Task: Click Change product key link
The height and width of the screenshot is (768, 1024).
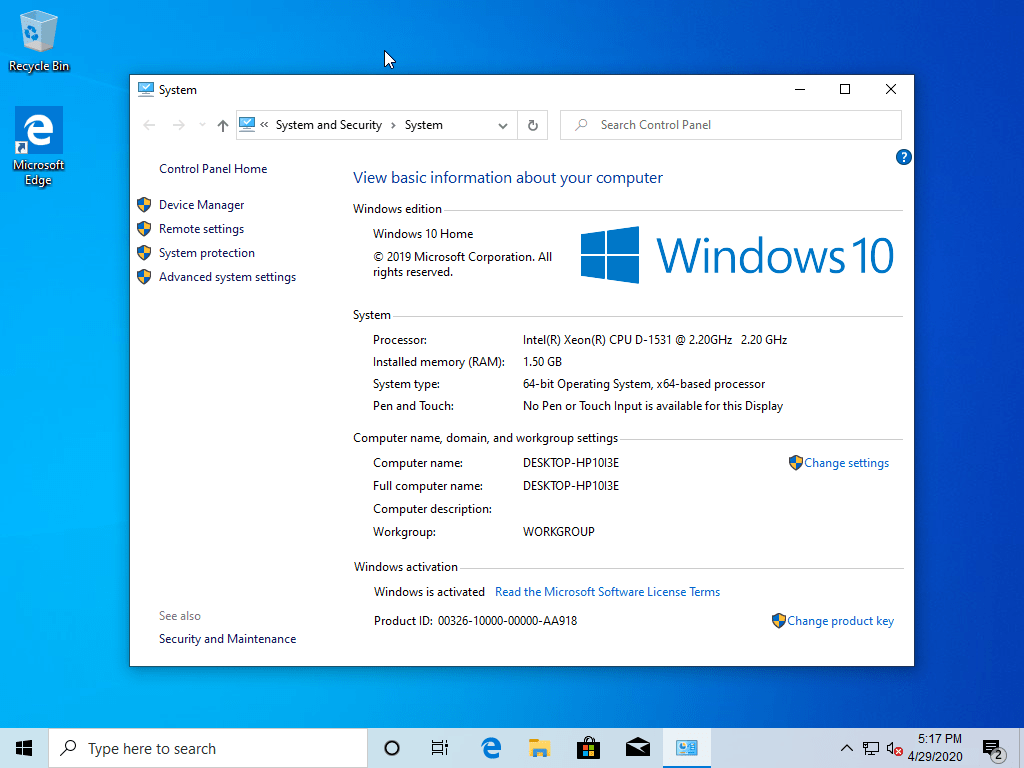Action: tap(840, 621)
